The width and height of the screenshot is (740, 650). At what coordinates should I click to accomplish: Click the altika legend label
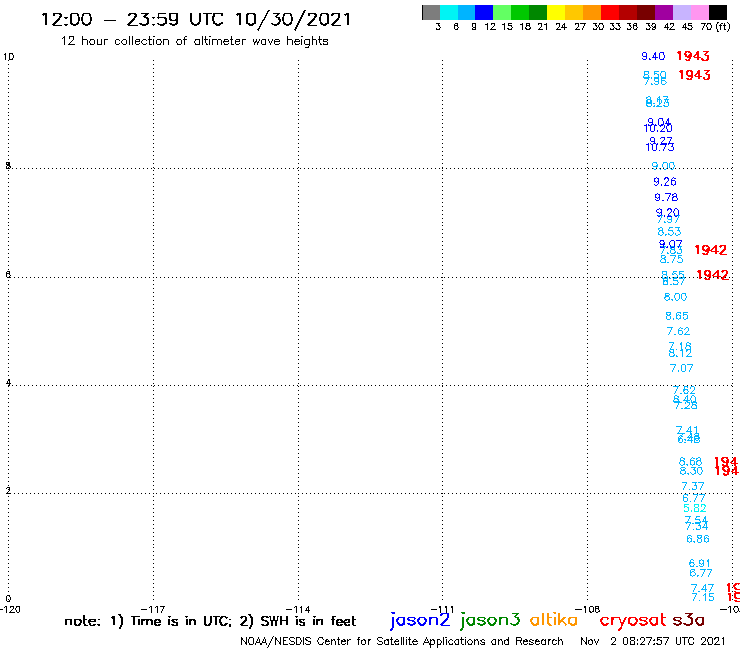(554, 620)
